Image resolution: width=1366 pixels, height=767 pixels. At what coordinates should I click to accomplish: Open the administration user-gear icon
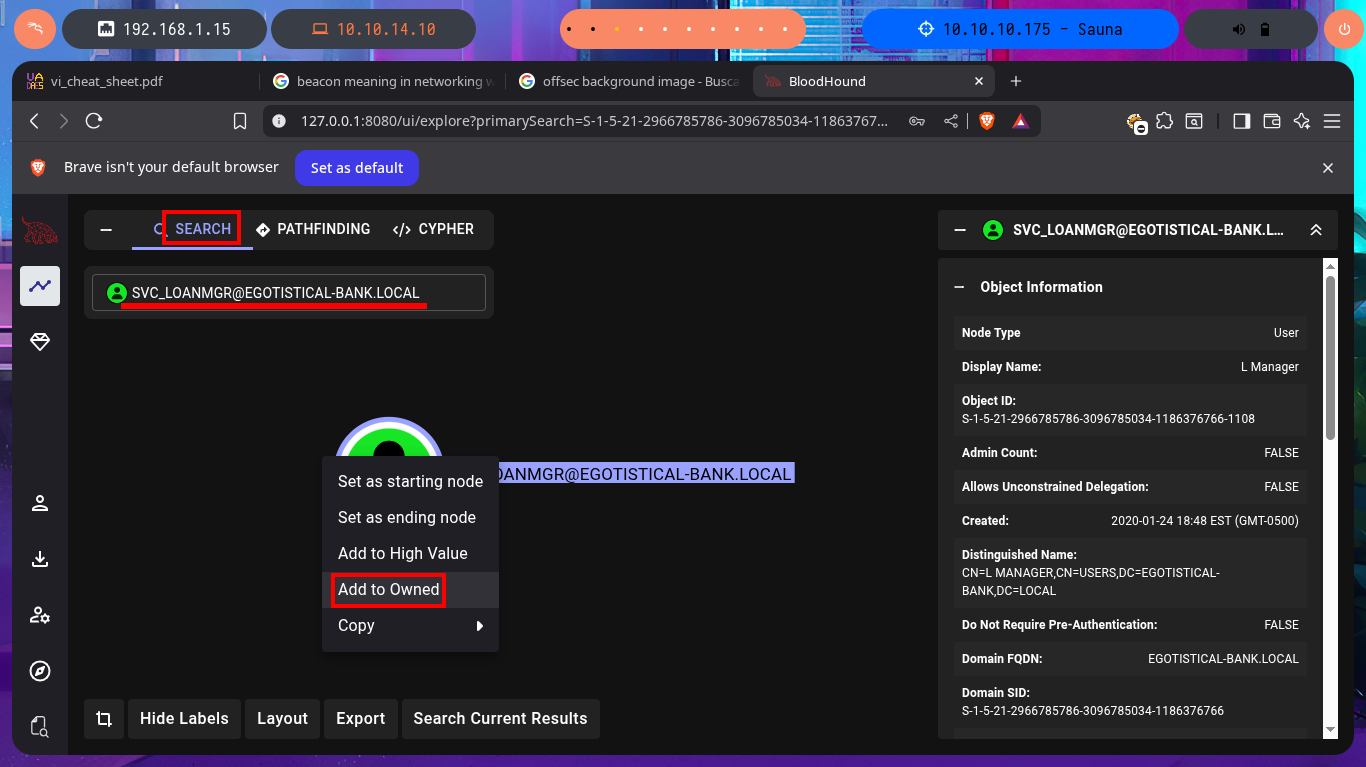[40, 615]
